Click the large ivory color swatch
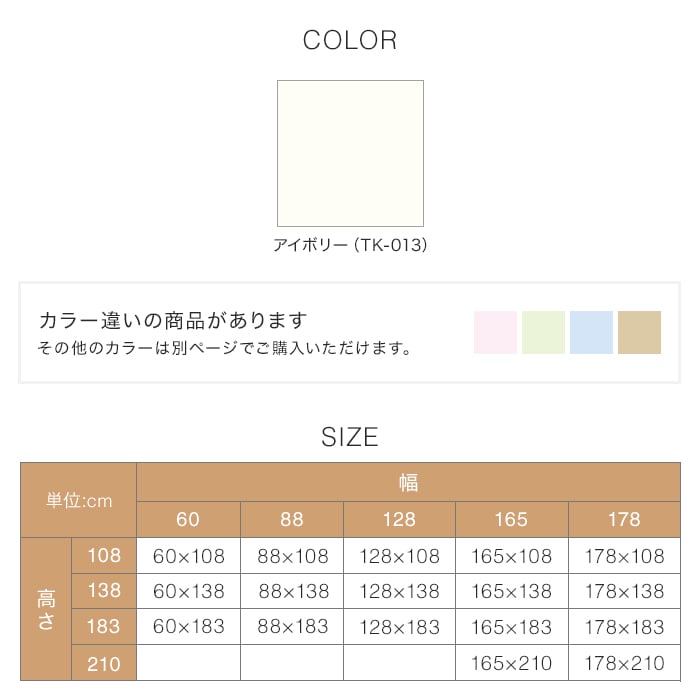Screen dimensions: 700x700 pos(350,153)
